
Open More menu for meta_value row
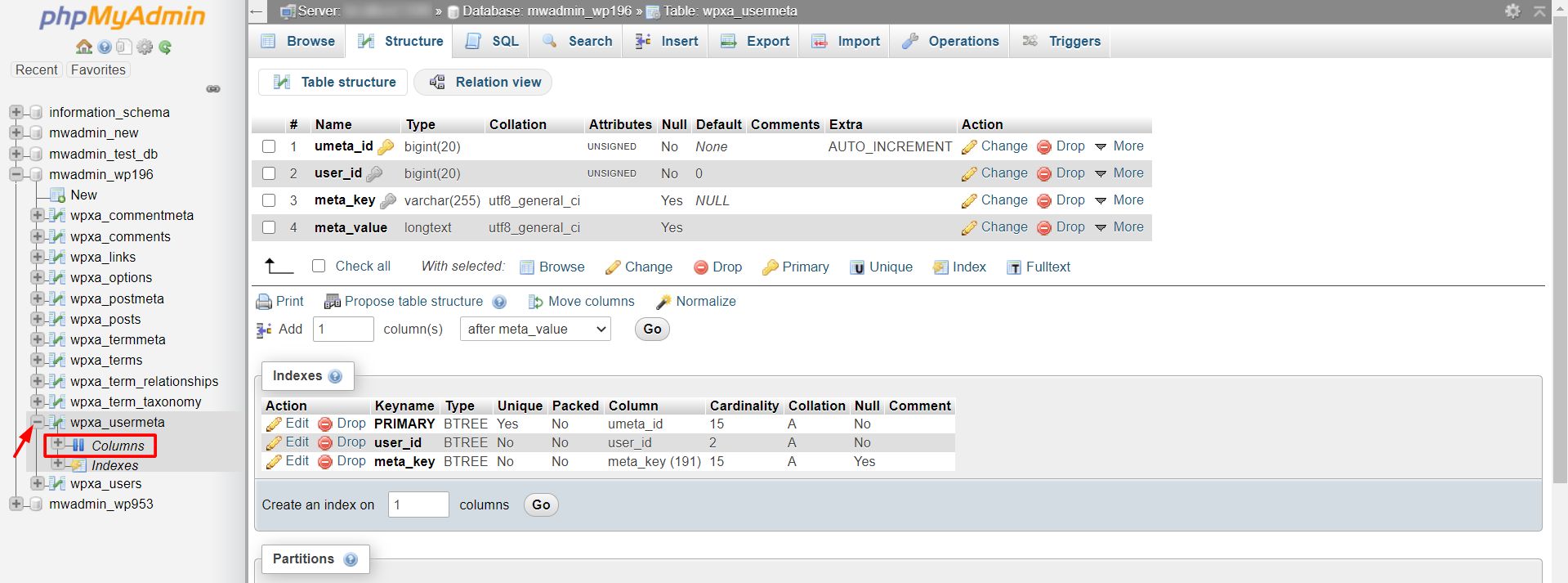1119,227
